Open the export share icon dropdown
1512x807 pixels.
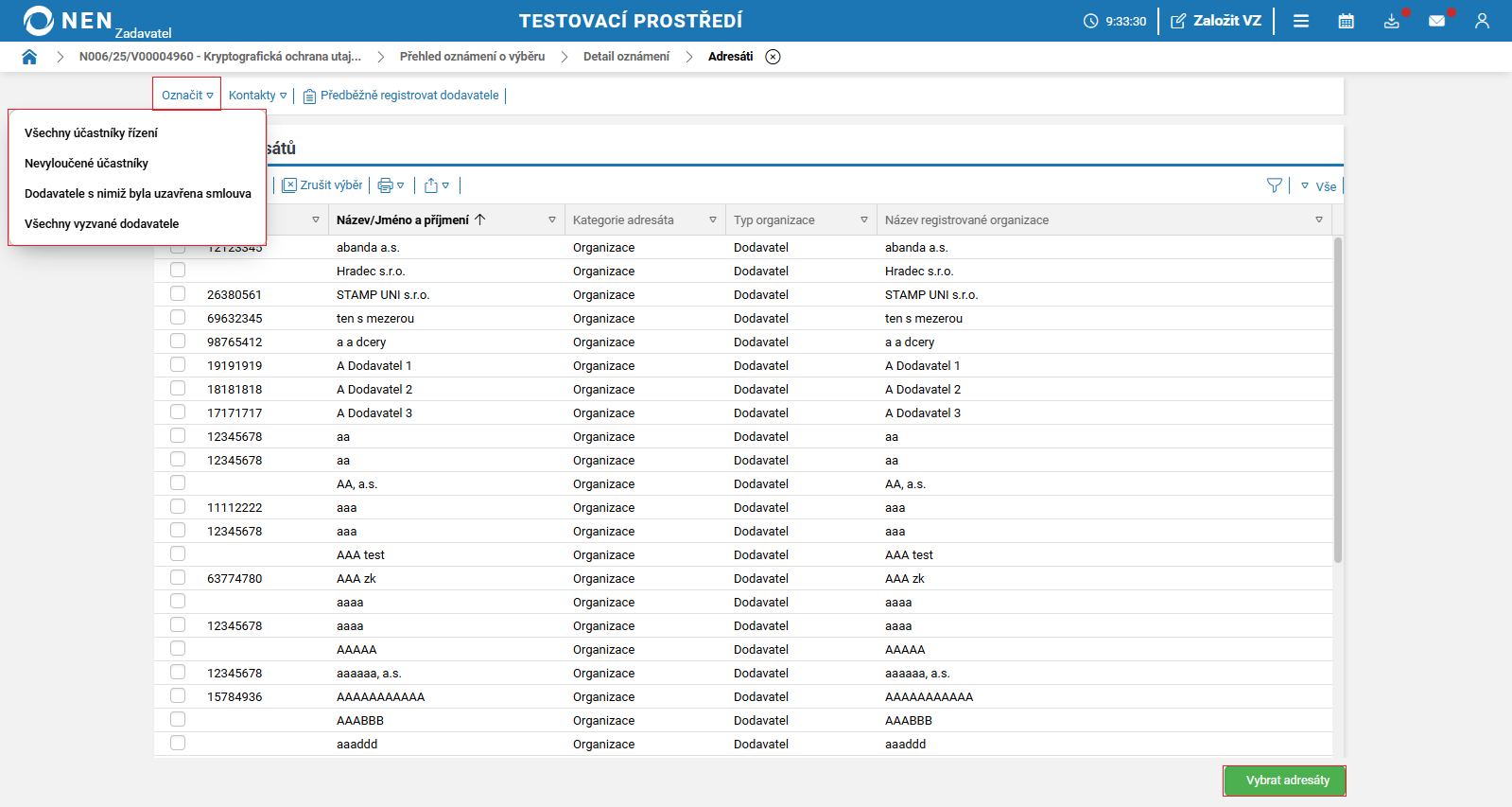click(x=436, y=185)
